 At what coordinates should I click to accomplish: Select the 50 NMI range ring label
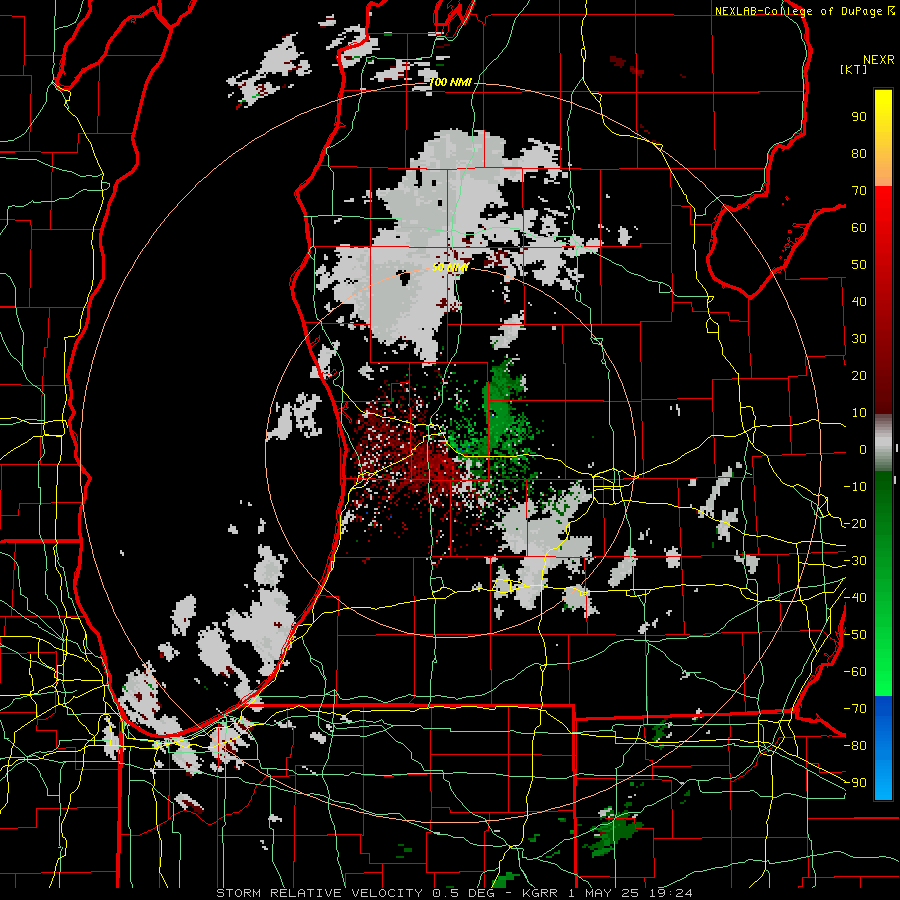(451, 267)
